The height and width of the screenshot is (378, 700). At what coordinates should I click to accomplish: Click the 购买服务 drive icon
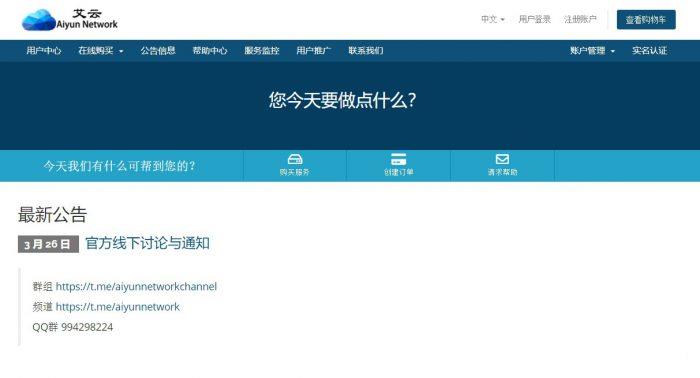(295, 159)
